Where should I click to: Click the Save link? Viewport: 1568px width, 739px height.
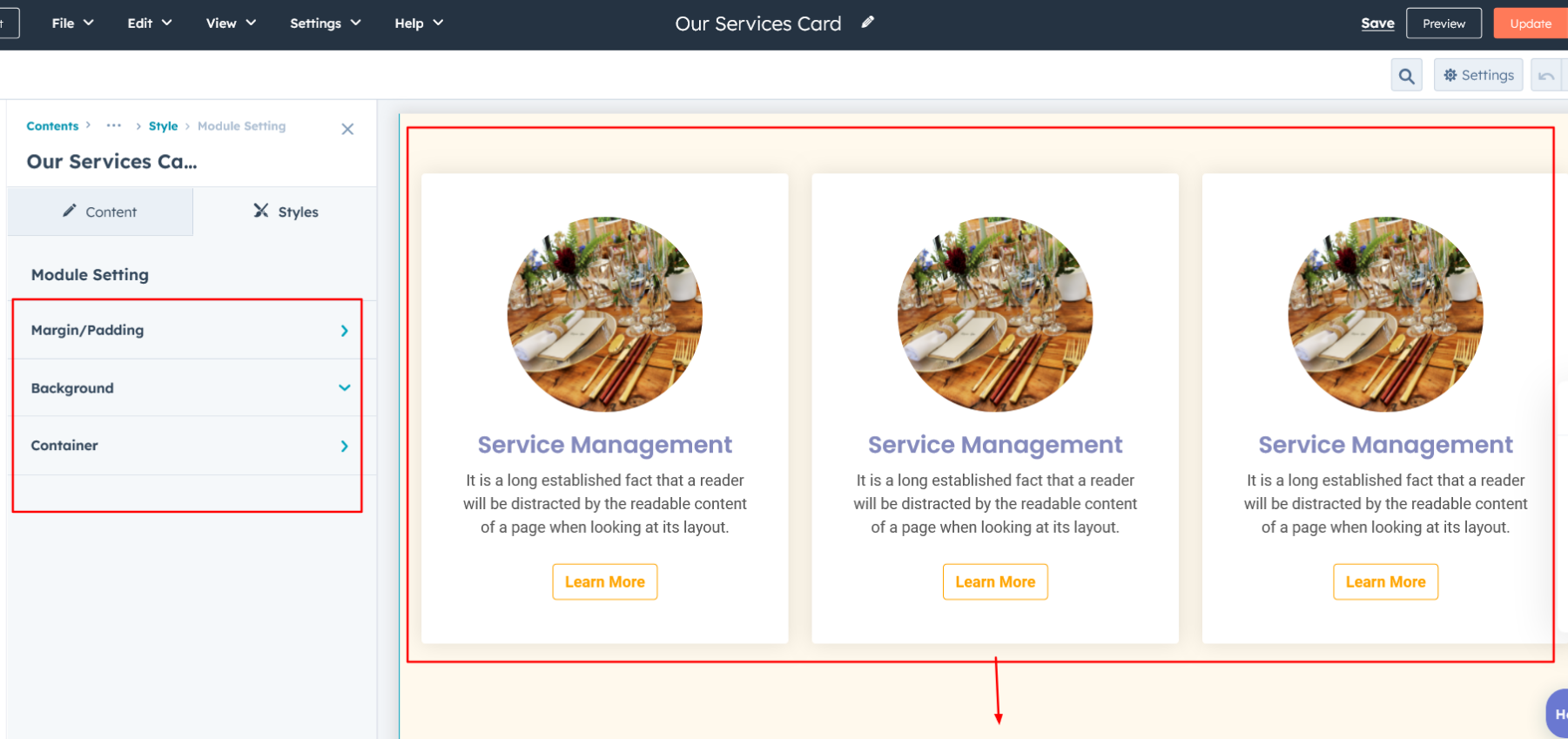(x=1377, y=24)
